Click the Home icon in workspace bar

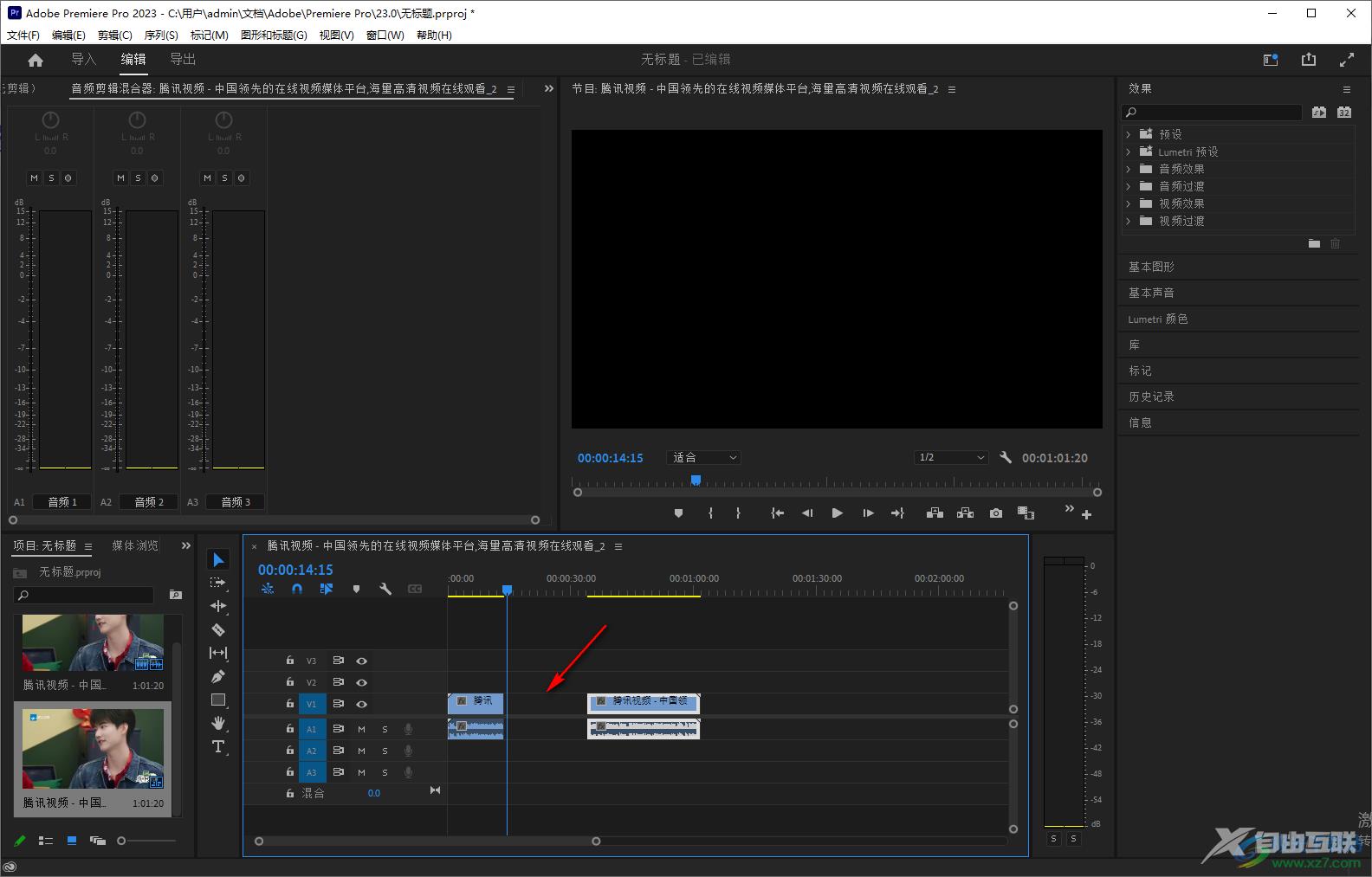36,60
